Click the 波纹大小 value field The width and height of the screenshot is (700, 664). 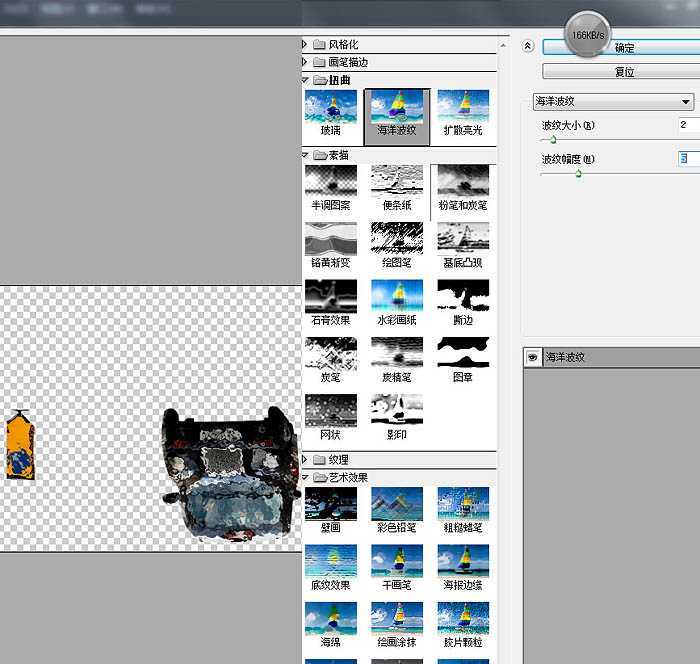pyautogui.click(x=688, y=125)
